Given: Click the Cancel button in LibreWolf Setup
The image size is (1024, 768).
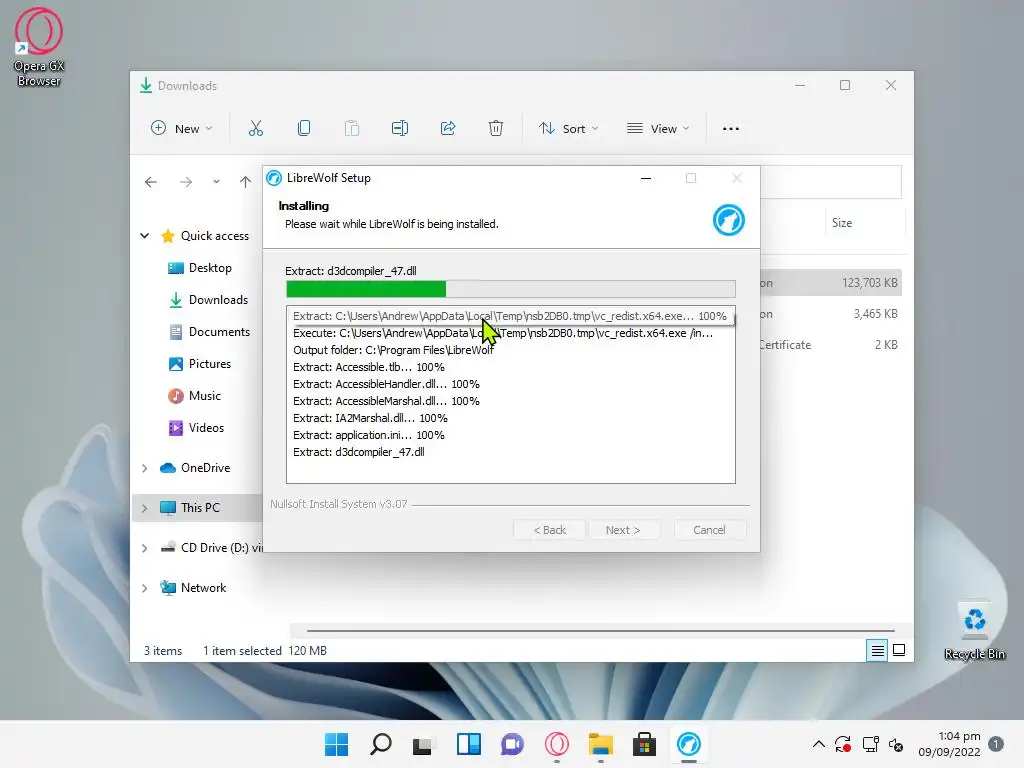Looking at the screenshot, I should point(709,530).
